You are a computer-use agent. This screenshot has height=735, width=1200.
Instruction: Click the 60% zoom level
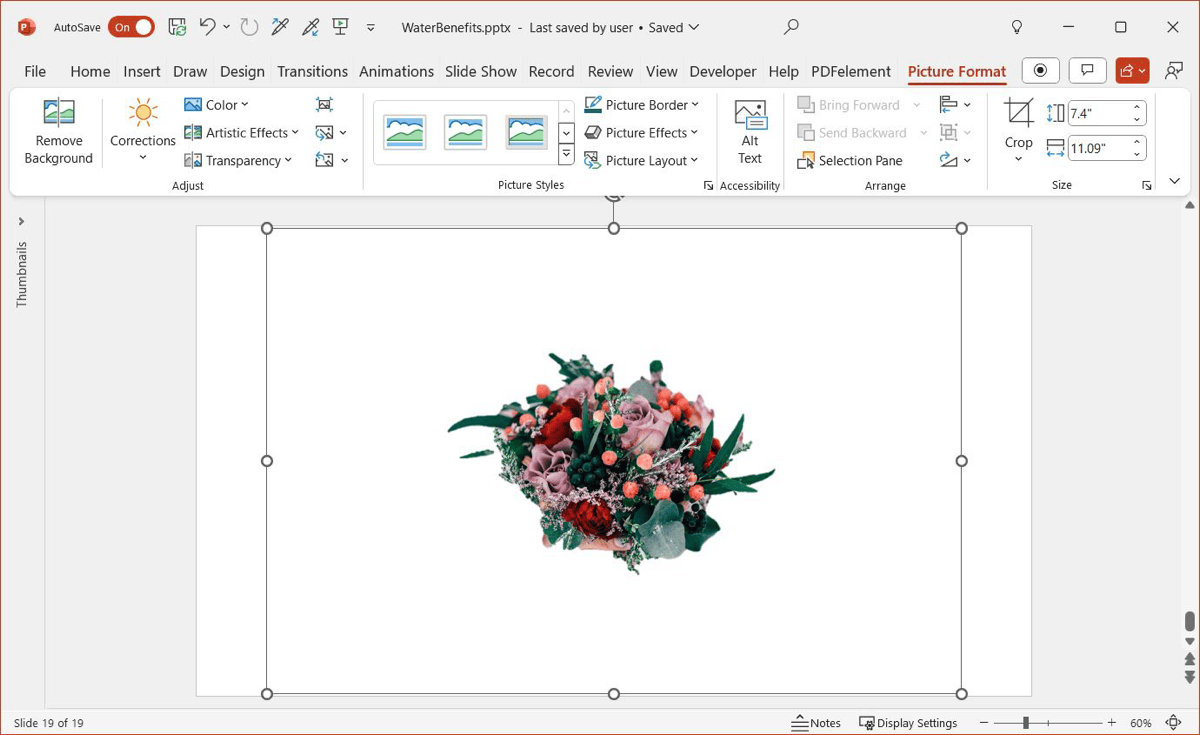pos(1141,723)
